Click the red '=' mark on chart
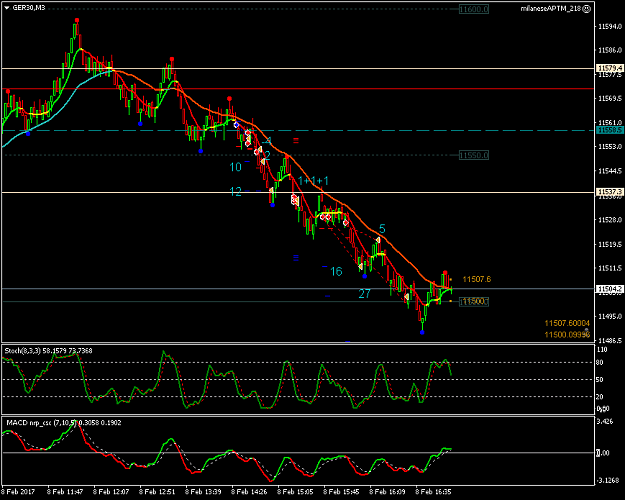The width and height of the screenshot is (625, 500). 296,140
